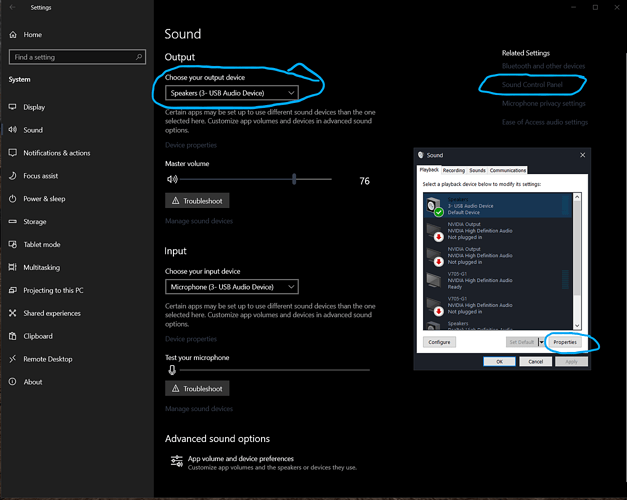
Task: Switch to the Communications tab
Action: 508,170
